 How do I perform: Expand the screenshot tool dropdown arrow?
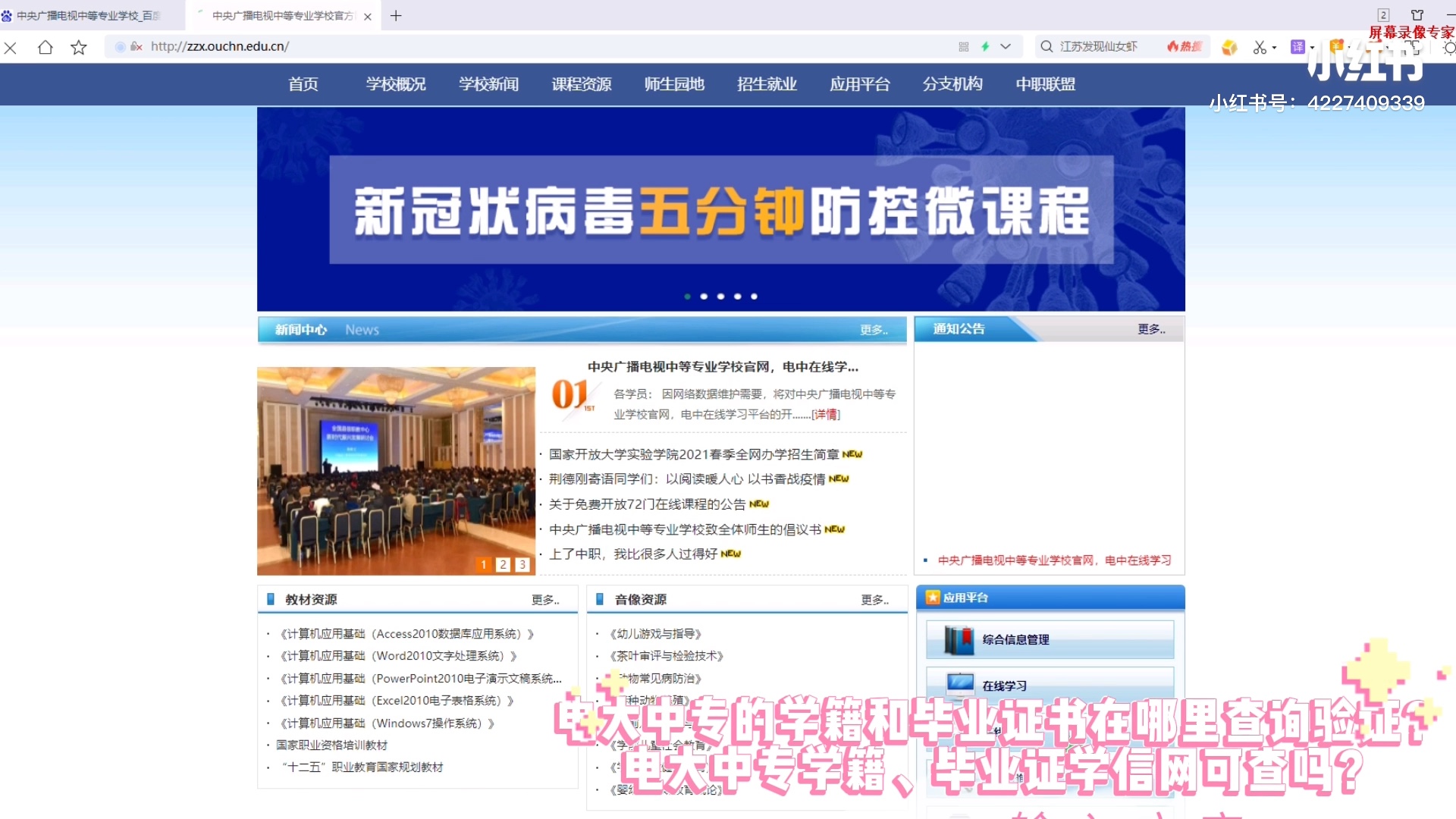pyautogui.click(x=1274, y=48)
